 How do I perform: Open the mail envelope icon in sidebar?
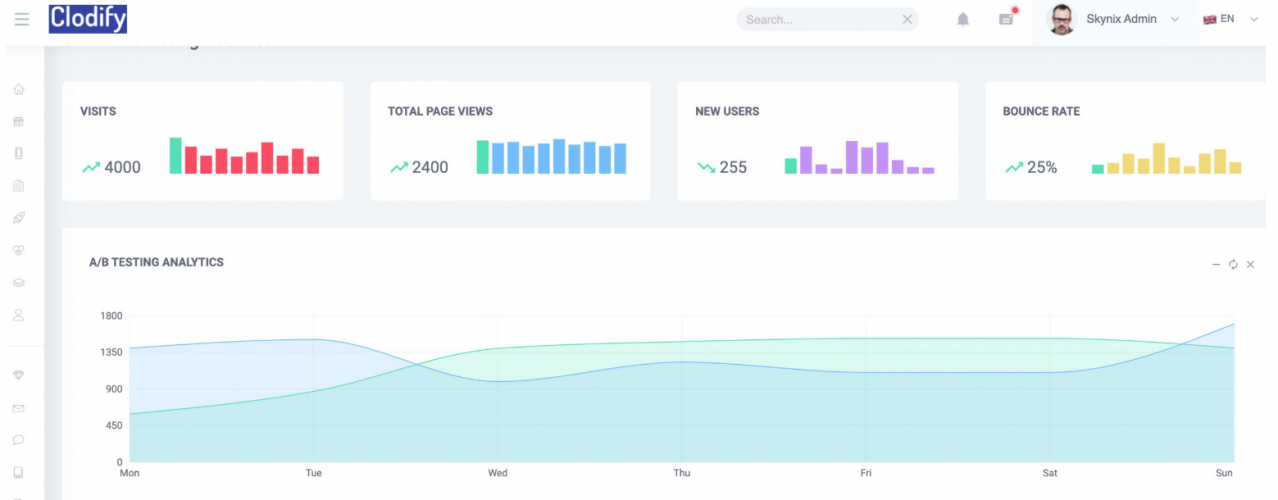[x=18, y=408]
